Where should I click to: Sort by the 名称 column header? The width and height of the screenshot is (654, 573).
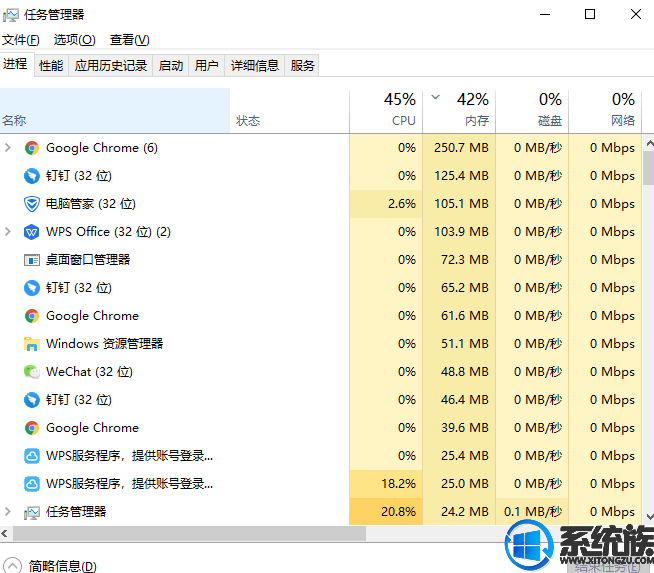click(x=115, y=111)
